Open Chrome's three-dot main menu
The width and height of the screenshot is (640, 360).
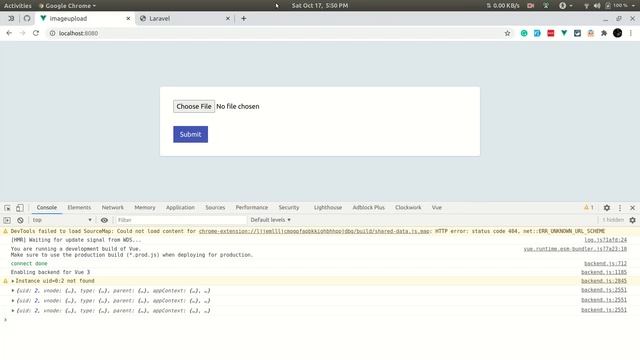631,33
